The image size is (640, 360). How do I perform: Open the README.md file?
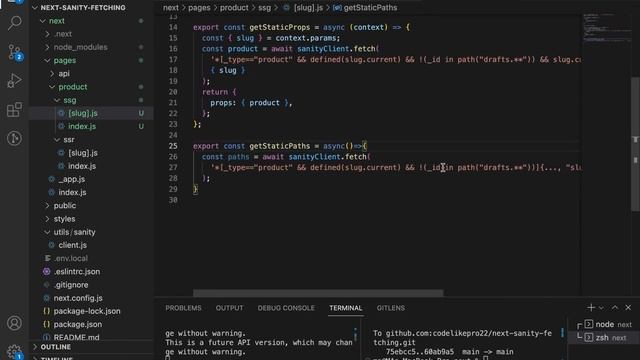point(76,338)
